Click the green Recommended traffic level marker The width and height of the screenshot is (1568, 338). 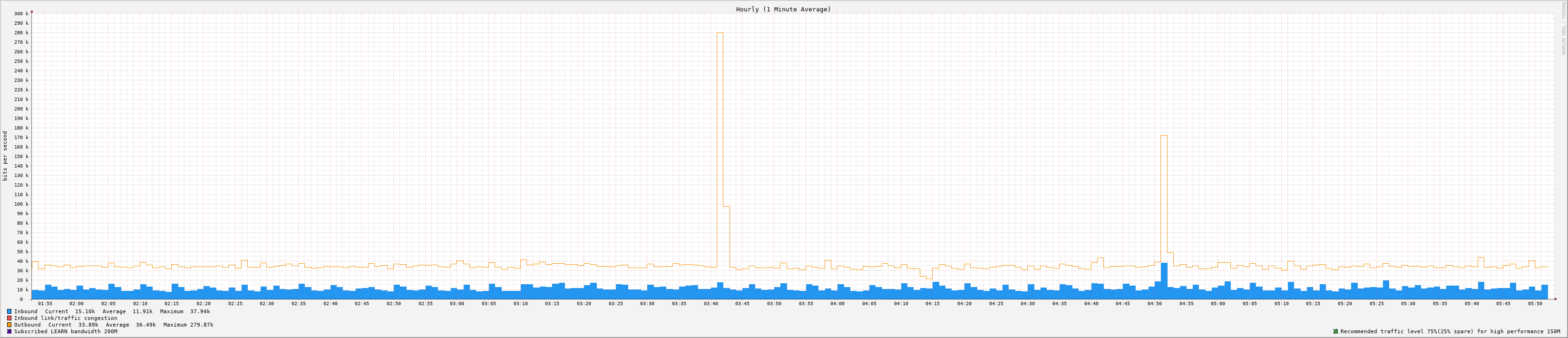(x=1335, y=331)
